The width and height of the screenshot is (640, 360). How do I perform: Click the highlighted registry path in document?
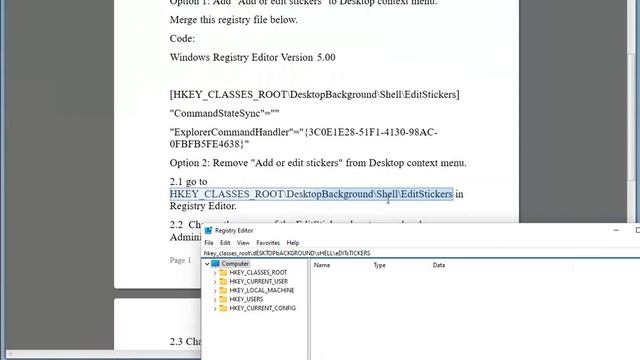[x=311, y=194]
